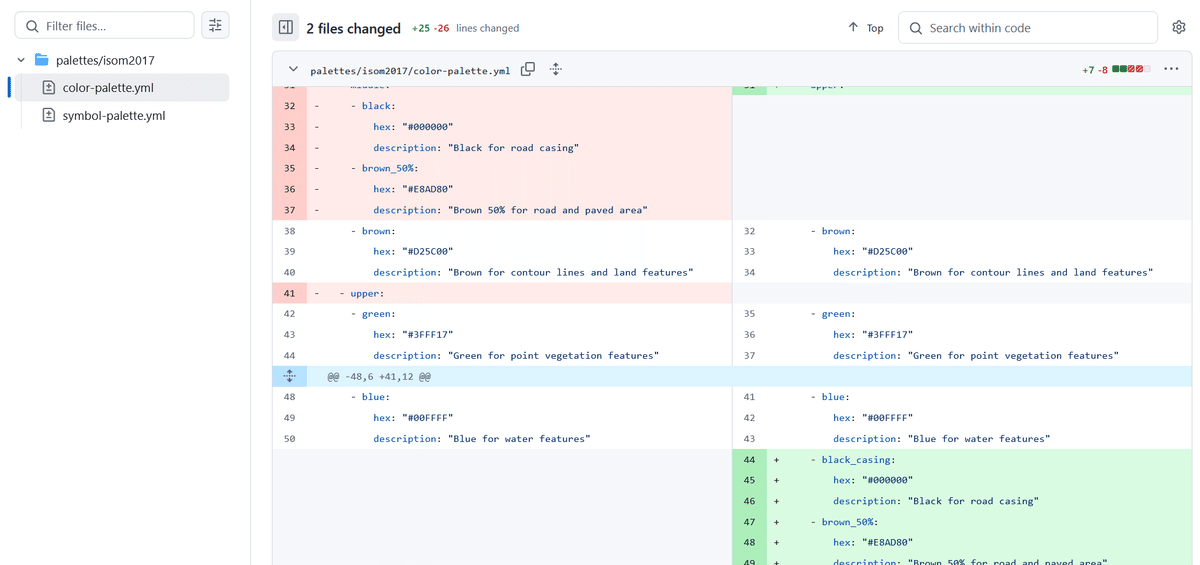Viewport: 1200px width, 565px height.
Task: Collapse the color-palette.yml diff
Action: click(293, 70)
